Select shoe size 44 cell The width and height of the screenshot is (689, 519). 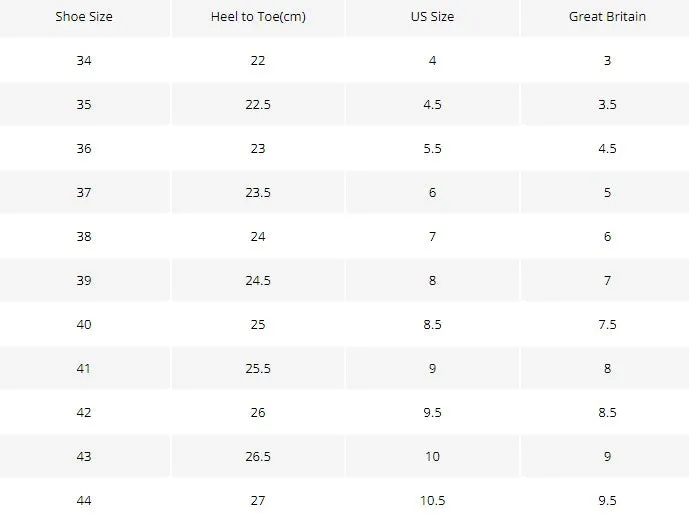click(84, 500)
